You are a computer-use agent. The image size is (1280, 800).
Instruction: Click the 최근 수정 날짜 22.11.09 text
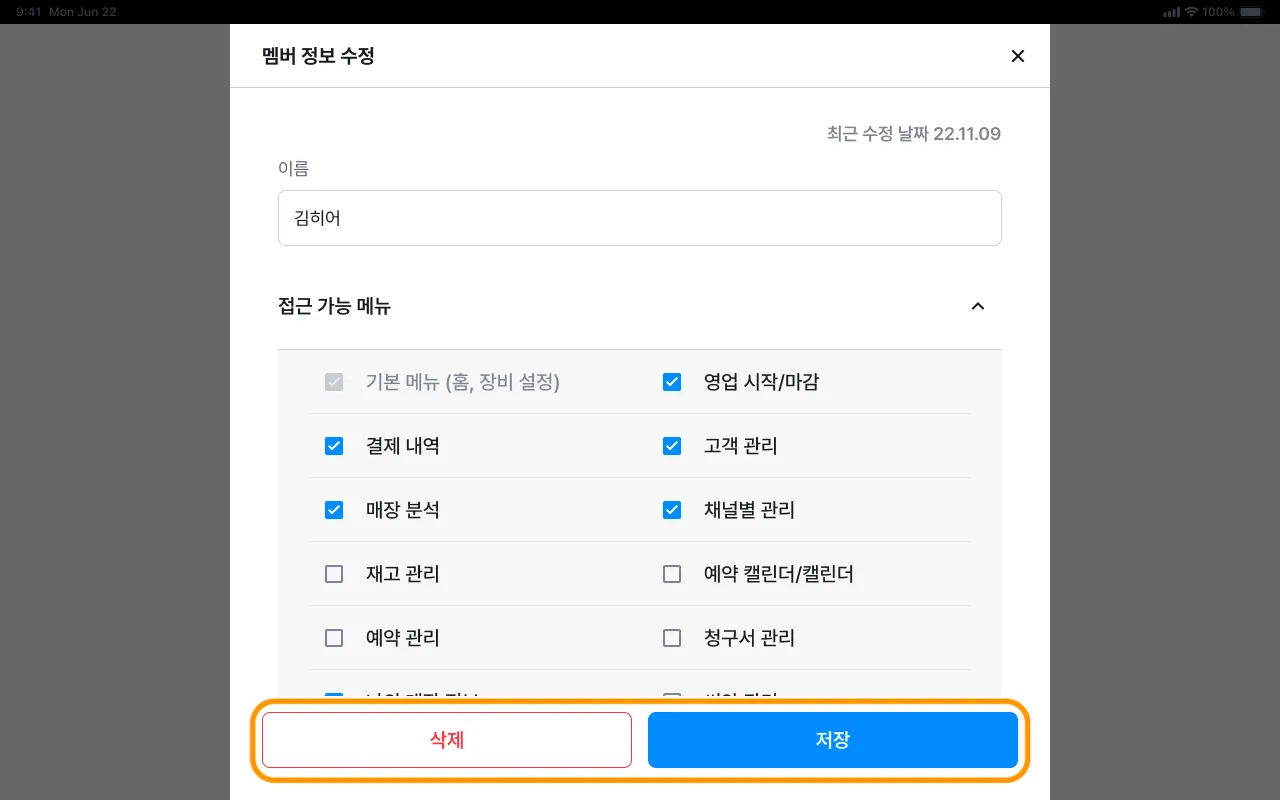[913, 134]
